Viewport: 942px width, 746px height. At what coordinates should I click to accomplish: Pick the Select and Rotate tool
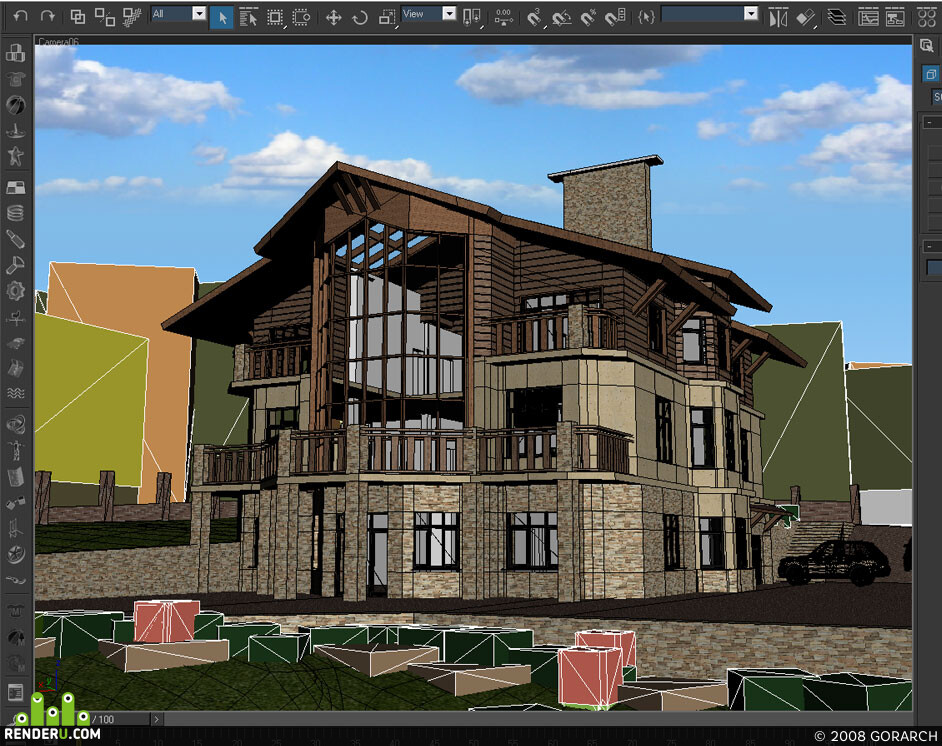click(360, 17)
